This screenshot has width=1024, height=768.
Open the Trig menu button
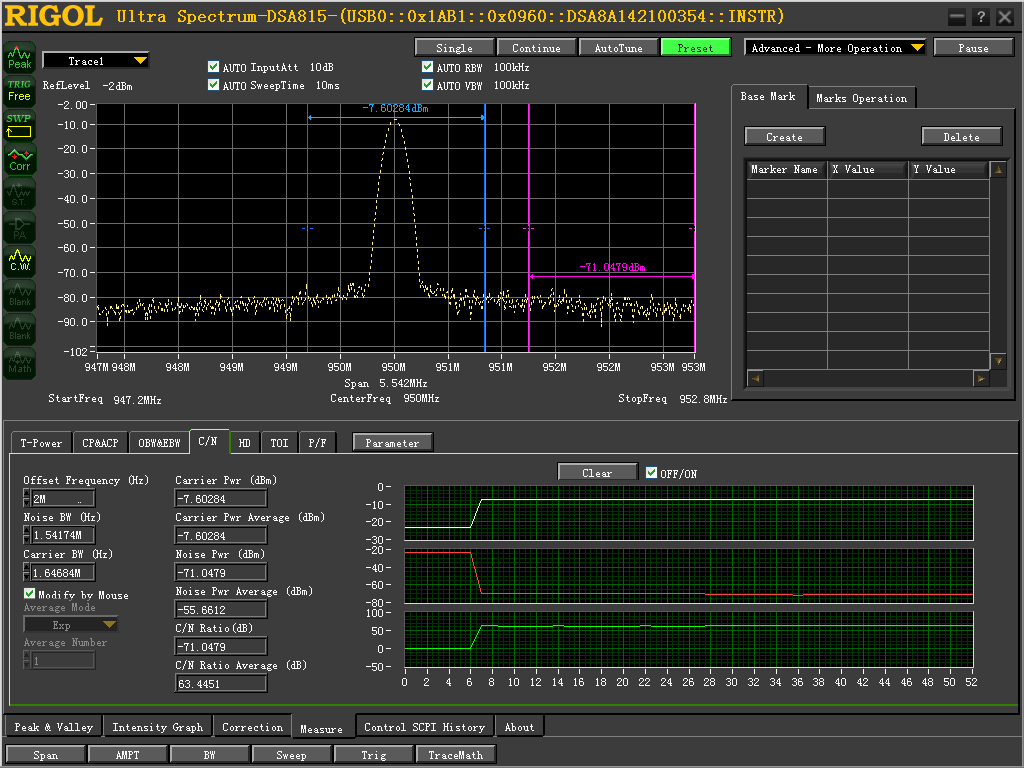(x=374, y=754)
